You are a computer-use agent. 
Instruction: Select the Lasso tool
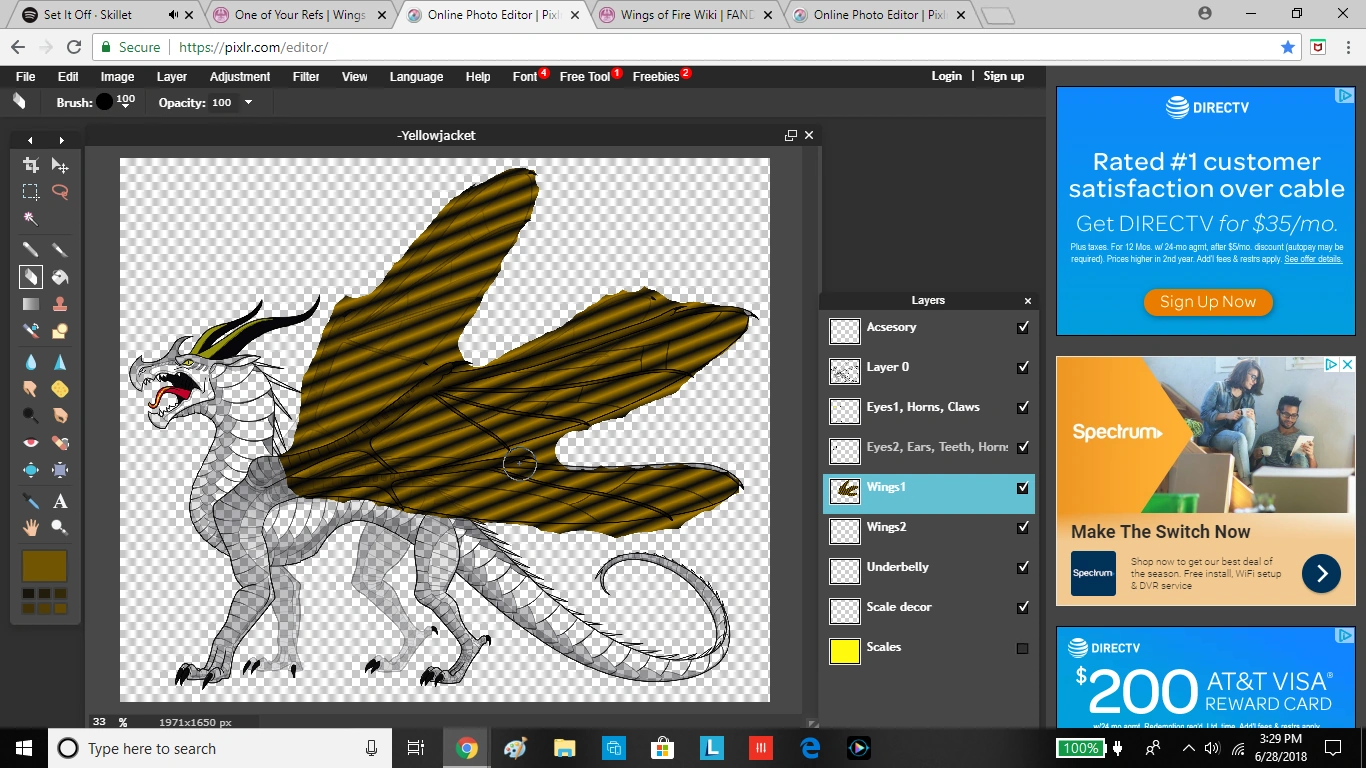(60, 192)
